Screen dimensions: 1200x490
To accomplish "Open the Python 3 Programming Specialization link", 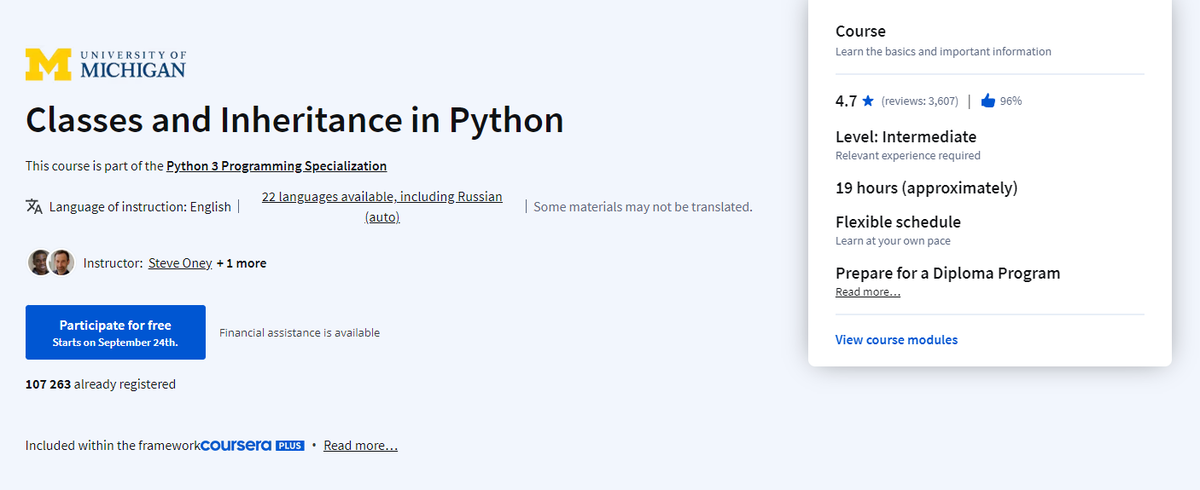I will [276, 166].
